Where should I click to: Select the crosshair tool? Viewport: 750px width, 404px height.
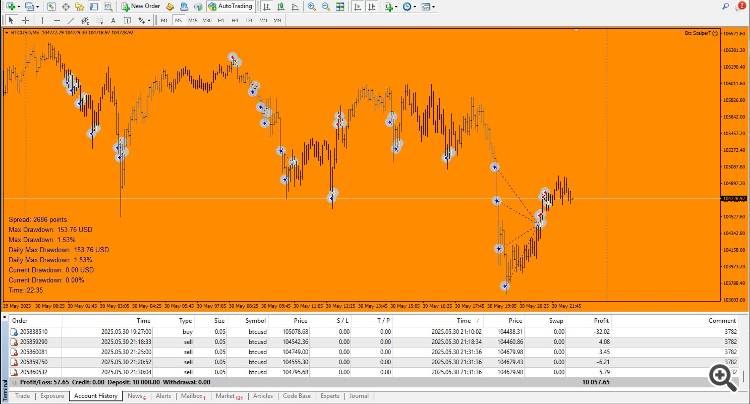(25, 21)
